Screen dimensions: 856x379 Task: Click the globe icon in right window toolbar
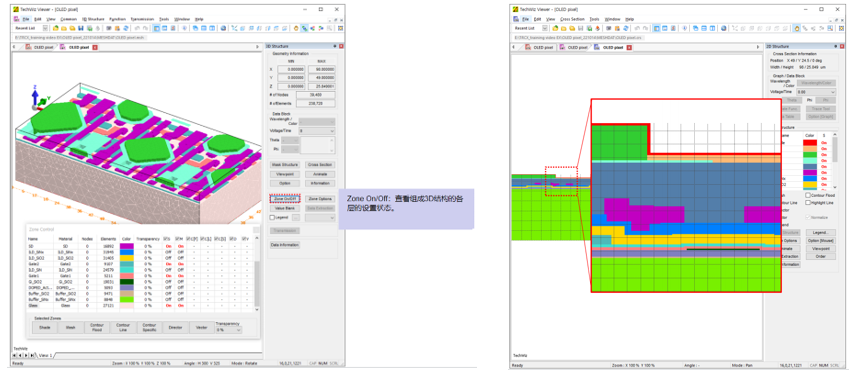click(723, 28)
